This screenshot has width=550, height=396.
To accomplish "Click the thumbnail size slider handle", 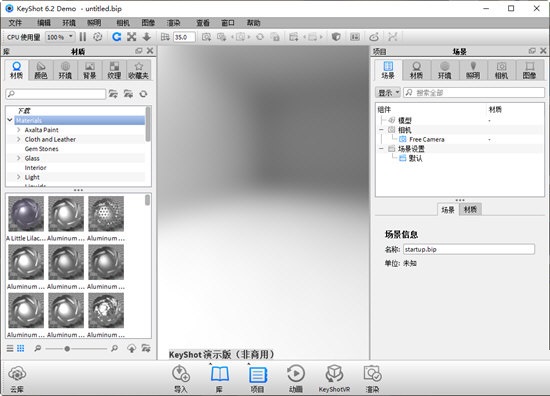I will [67, 349].
